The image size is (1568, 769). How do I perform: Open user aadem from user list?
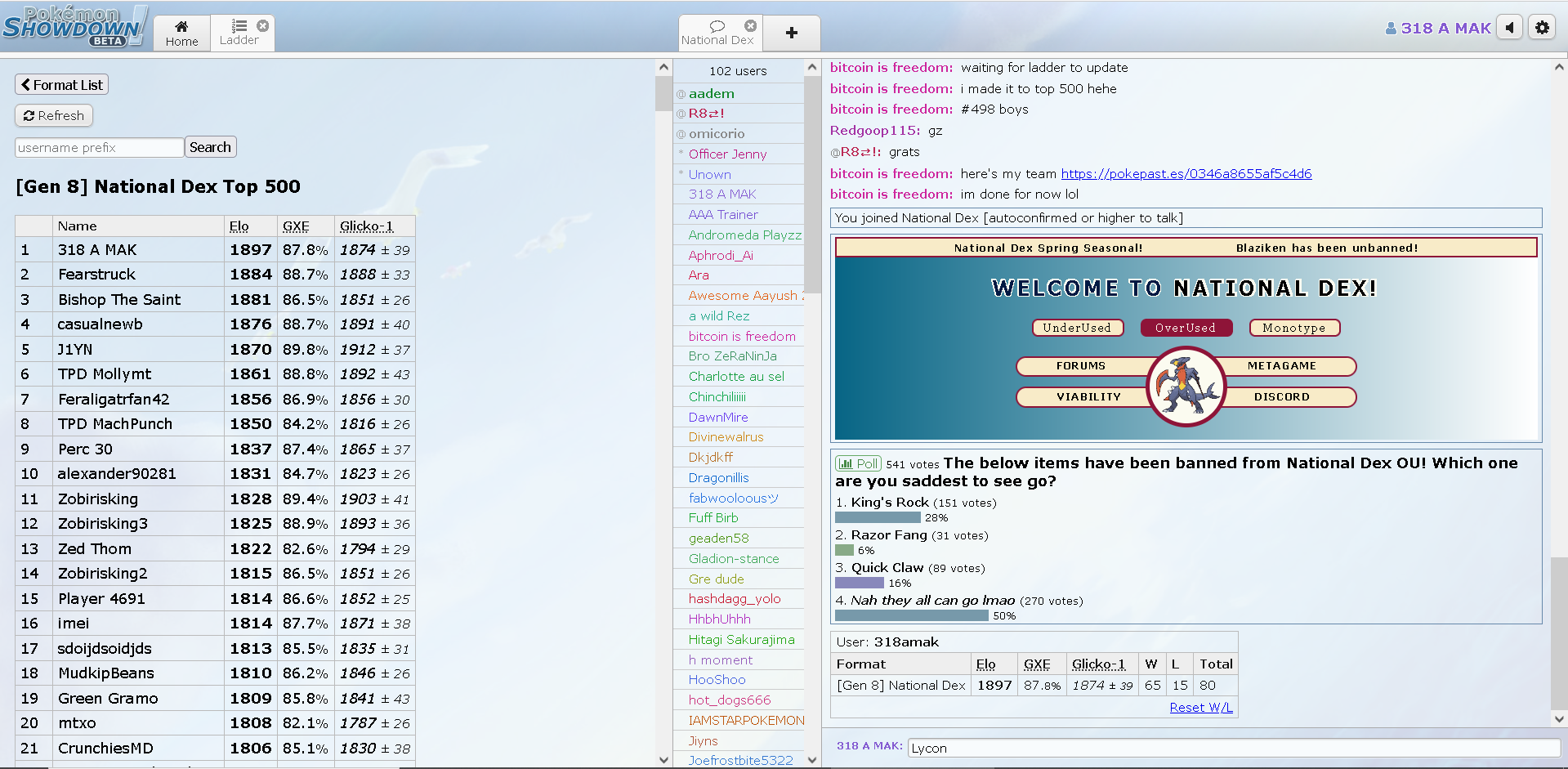[739, 94]
